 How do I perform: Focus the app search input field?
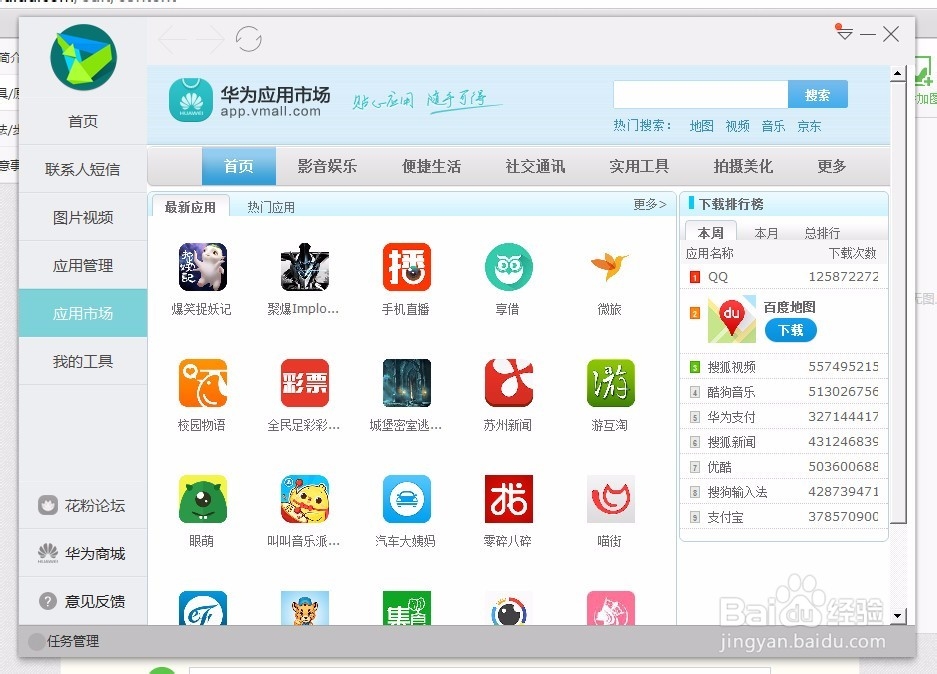tap(700, 94)
